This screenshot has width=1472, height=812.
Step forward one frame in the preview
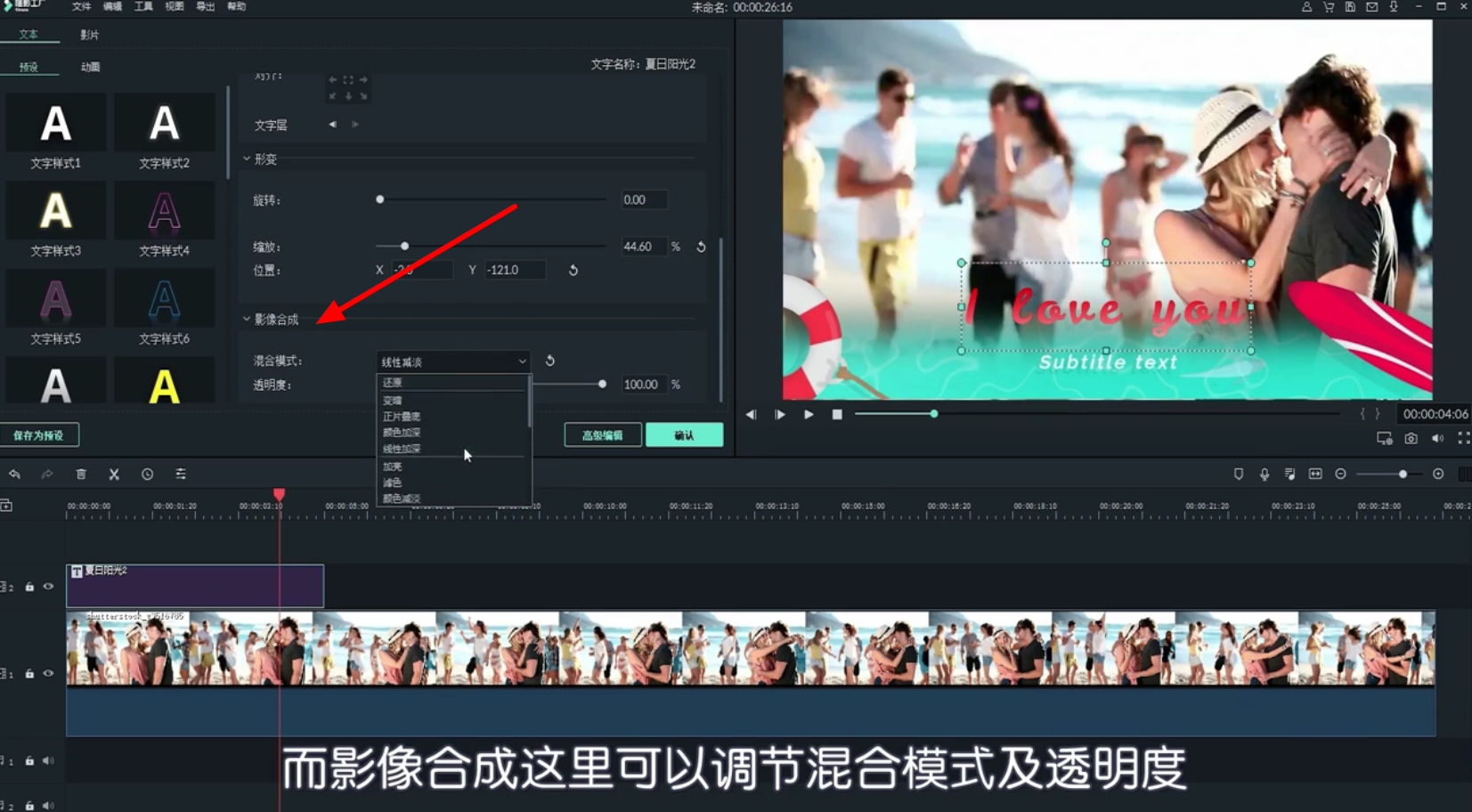(780, 414)
